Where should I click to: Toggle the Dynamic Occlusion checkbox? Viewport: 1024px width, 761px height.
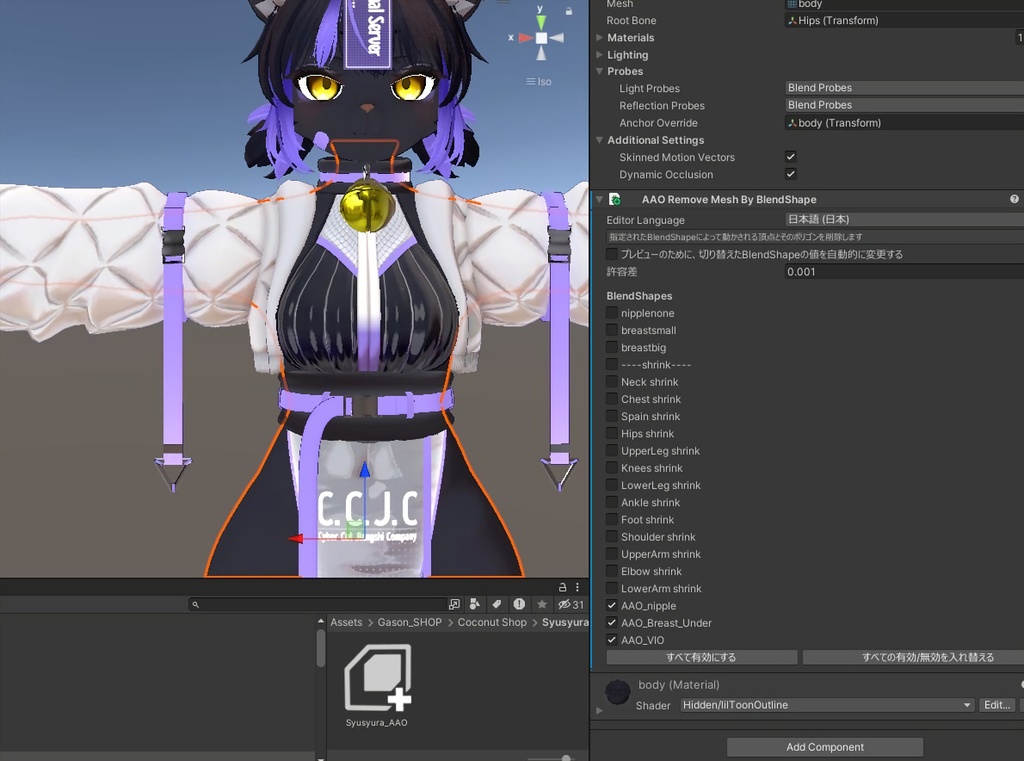pyautogui.click(x=791, y=174)
